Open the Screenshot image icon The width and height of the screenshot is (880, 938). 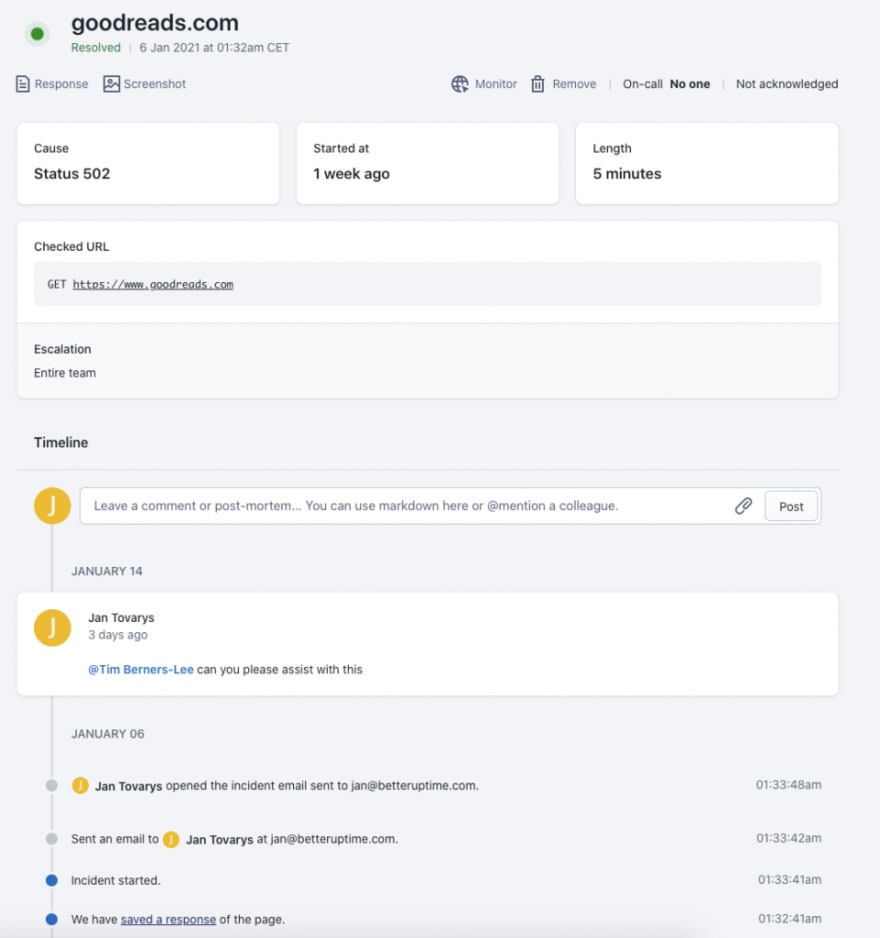click(x=111, y=84)
